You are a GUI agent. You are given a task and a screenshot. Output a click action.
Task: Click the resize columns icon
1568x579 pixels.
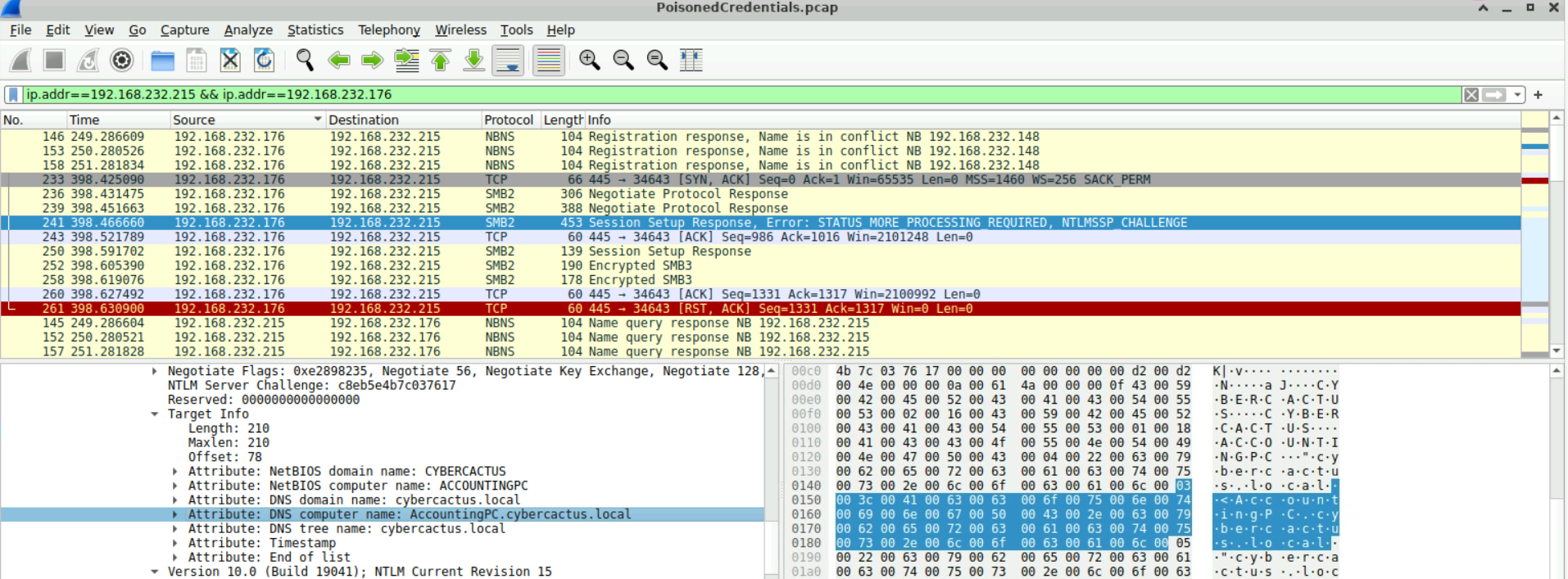691,60
